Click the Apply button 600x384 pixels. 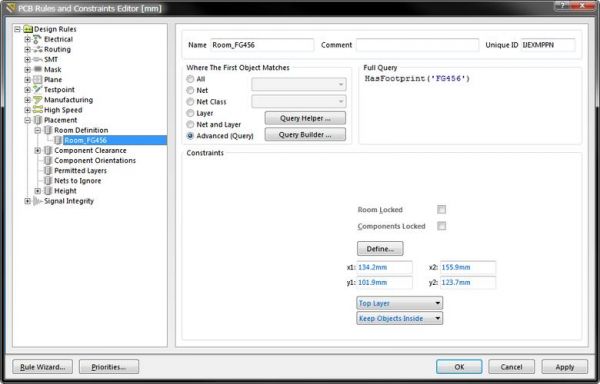point(564,367)
